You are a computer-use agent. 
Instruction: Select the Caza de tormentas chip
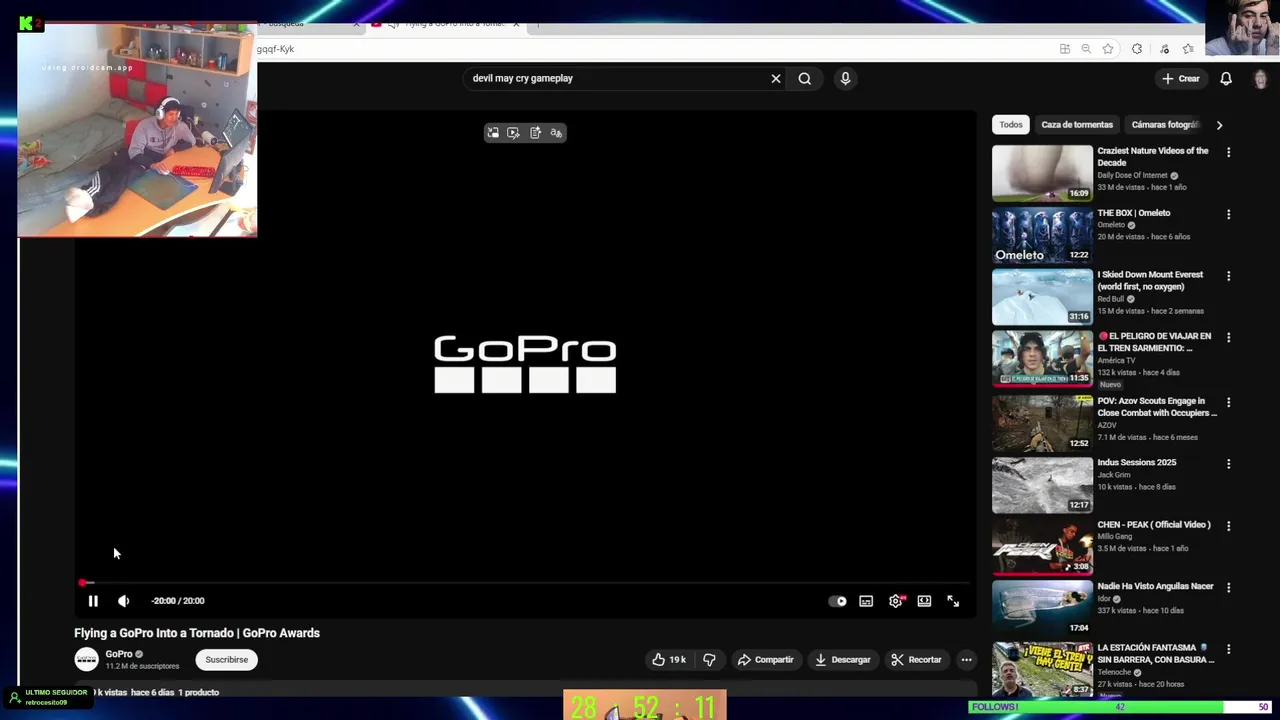pos(1077,125)
